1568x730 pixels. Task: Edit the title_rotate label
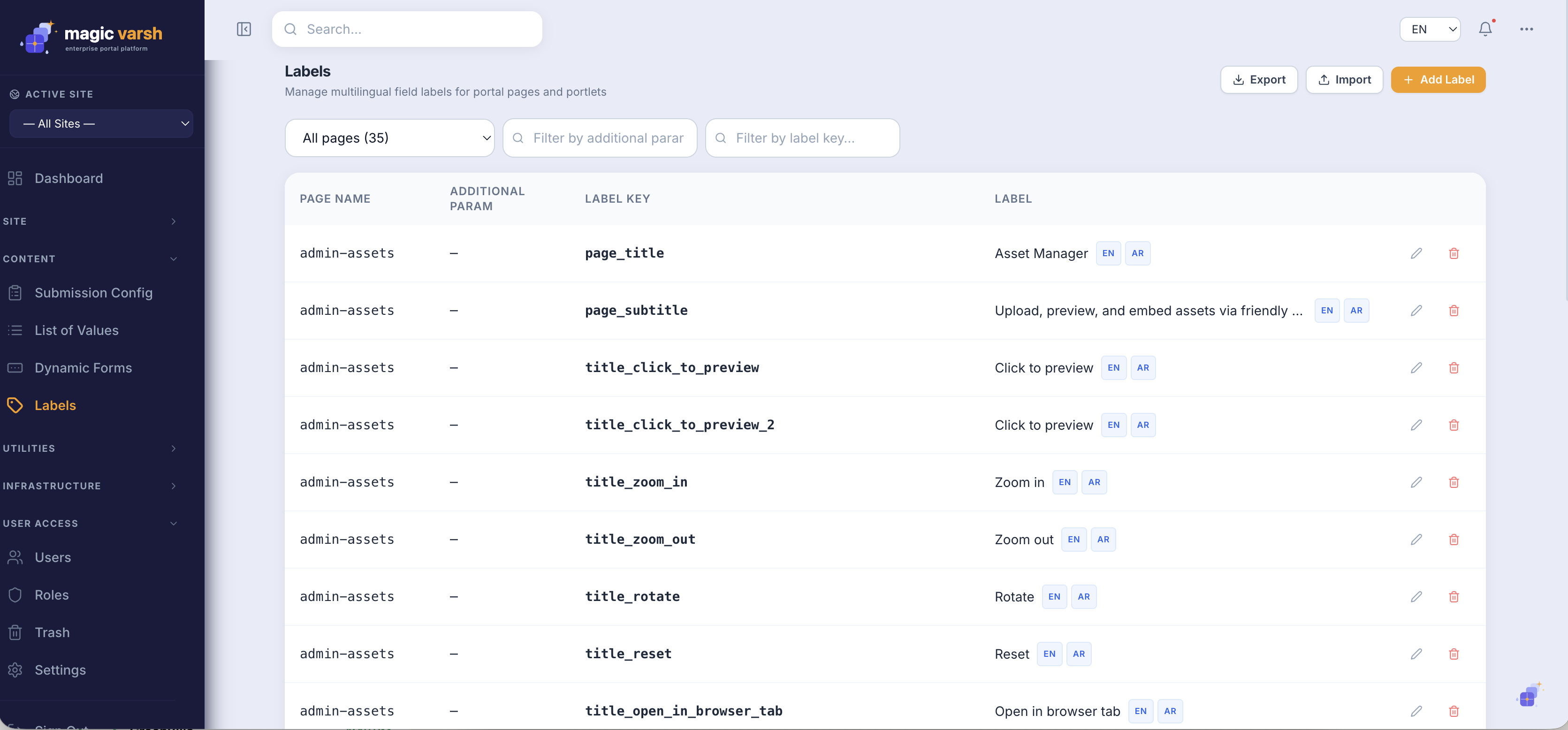pos(1416,597)
